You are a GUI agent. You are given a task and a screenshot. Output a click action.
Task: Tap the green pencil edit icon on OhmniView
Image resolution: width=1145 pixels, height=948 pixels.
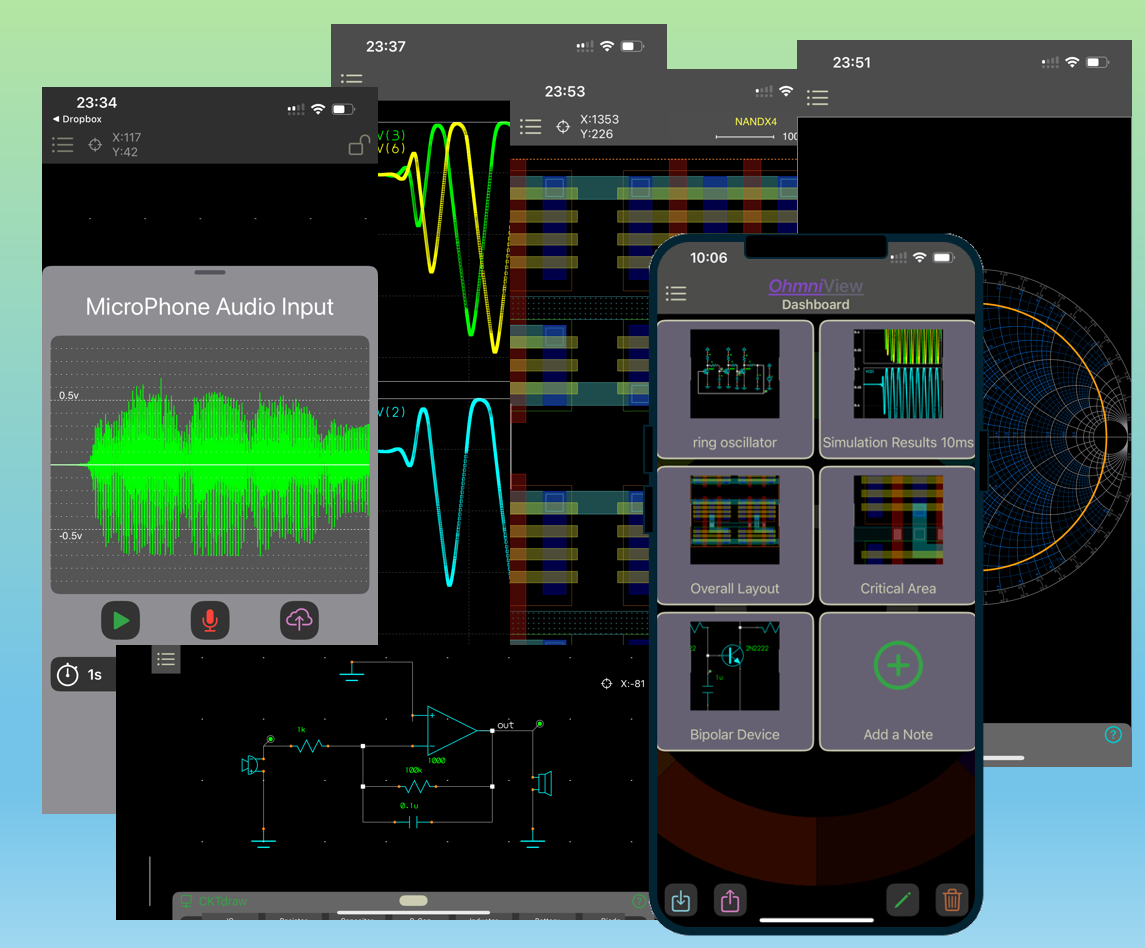pyautogui.click(x=903, y=900)
